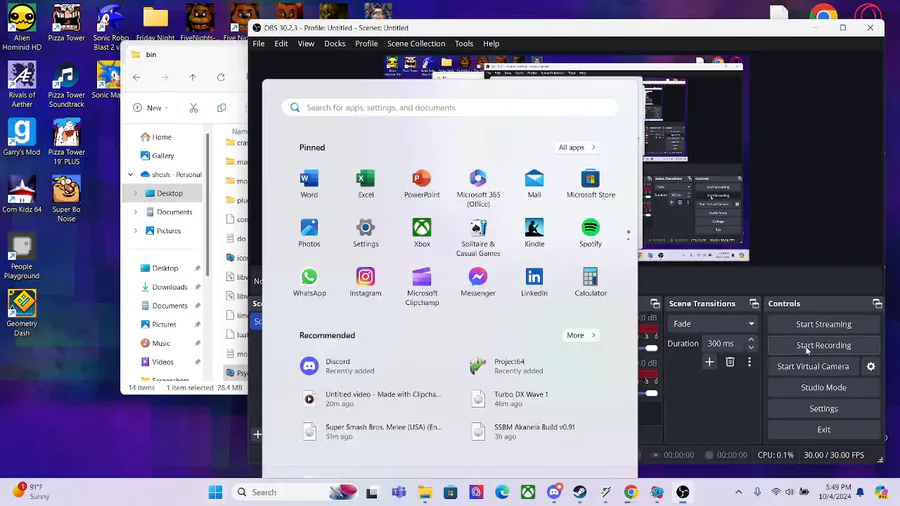Open the Mail pinned app
The image size is (900, 506).
click(534, 184)
